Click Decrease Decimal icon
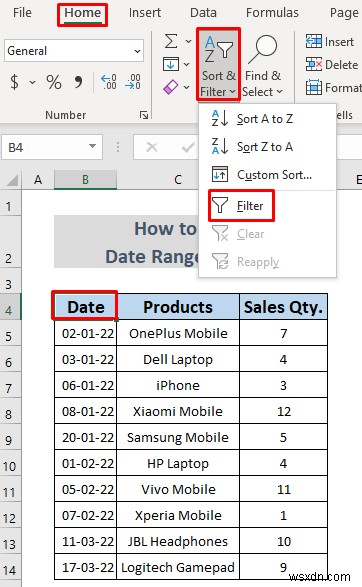The image size is (362, 587). coord(133,82)
